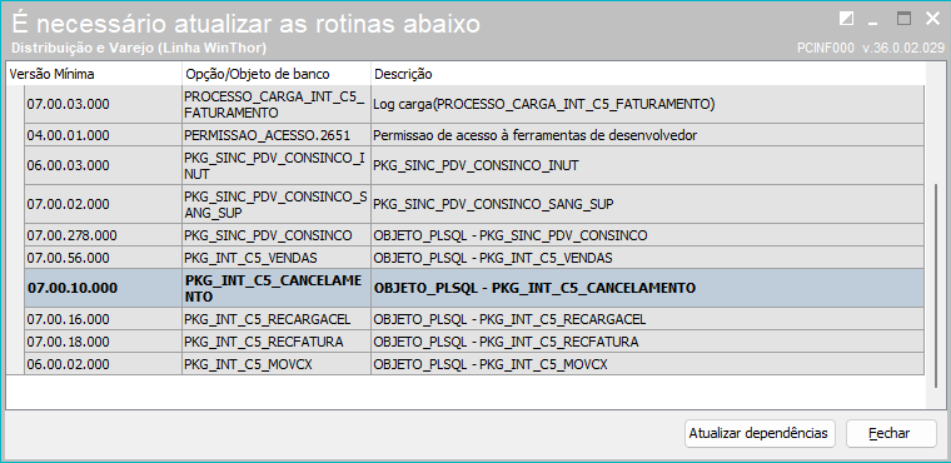Click the PKG_INT_C5_RECFATURA description cell
Screen dimensions: 951x463
pyautogui.click(x=508, y=342)
